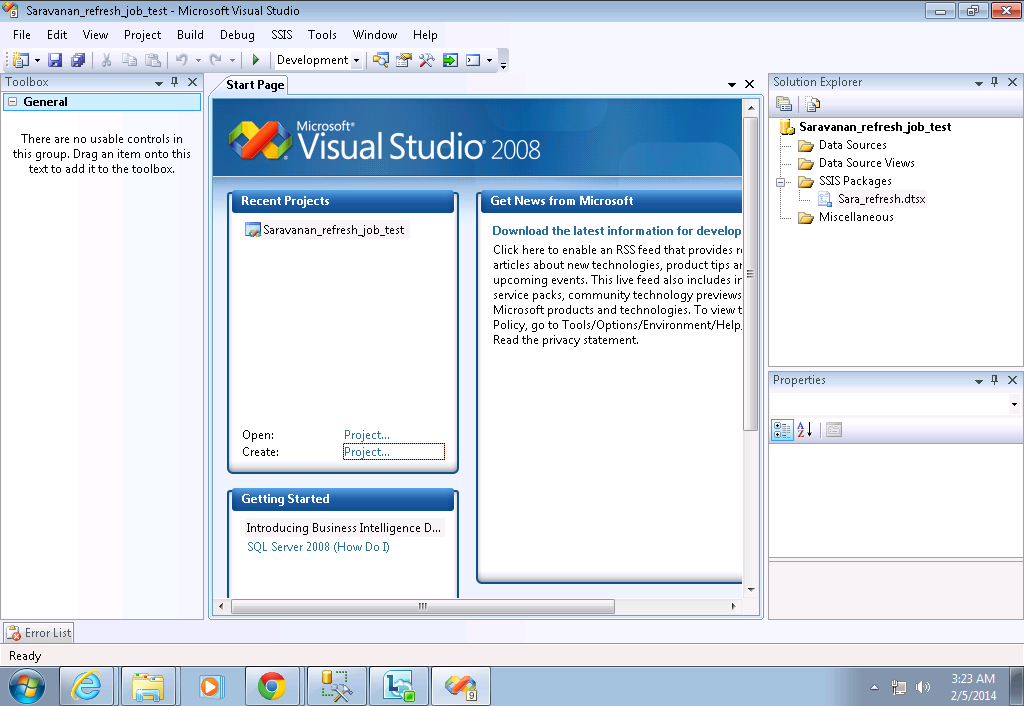Switch to Categorized view in Properties panel
The height and width of the screenshot is (706, 1024).
[781, 429]
